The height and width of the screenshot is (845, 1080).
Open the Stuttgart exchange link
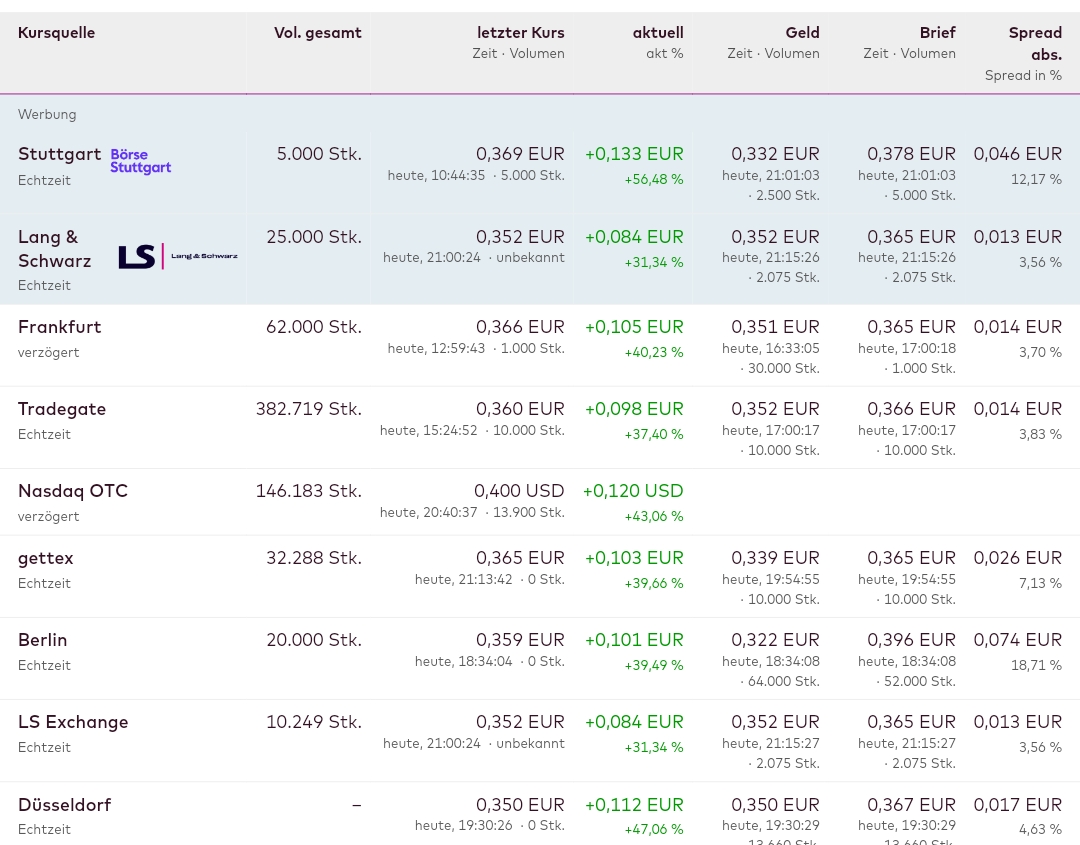coord(59,154)
